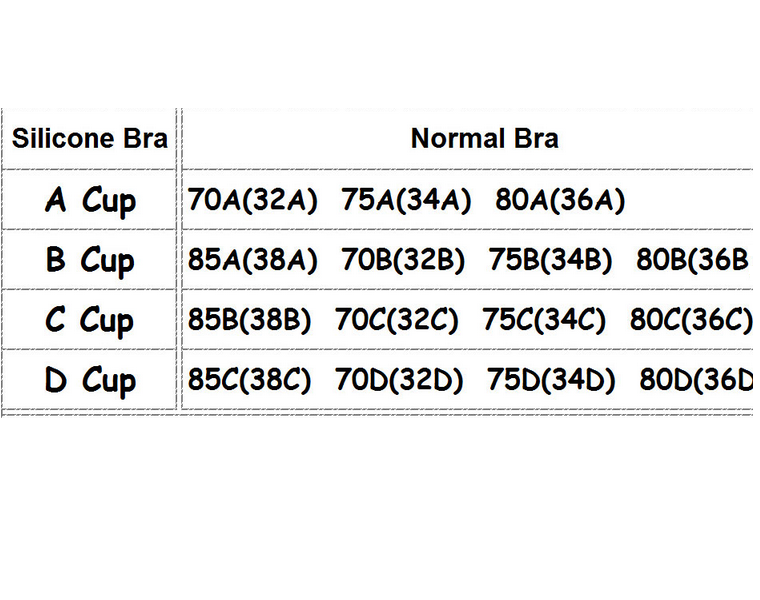Click size 70B(32B)

[403, 260]
